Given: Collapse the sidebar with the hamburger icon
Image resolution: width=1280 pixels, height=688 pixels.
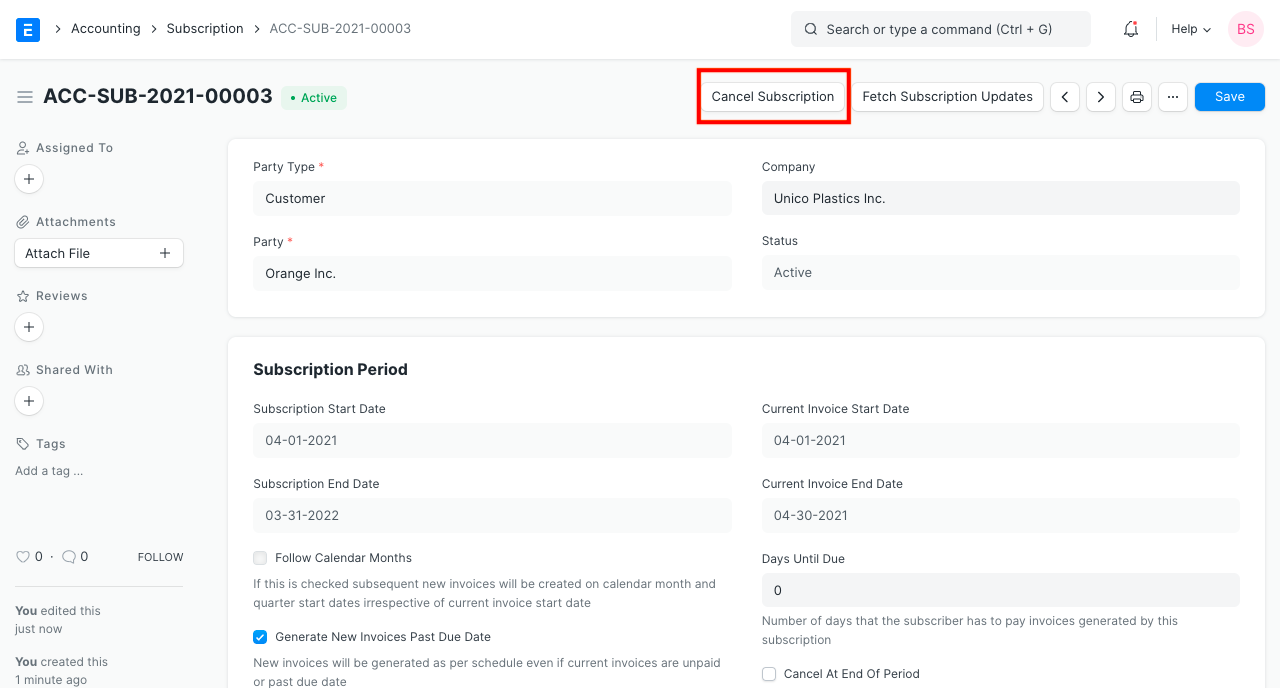Looking at the screenshot, I should (x=25, y=97).
